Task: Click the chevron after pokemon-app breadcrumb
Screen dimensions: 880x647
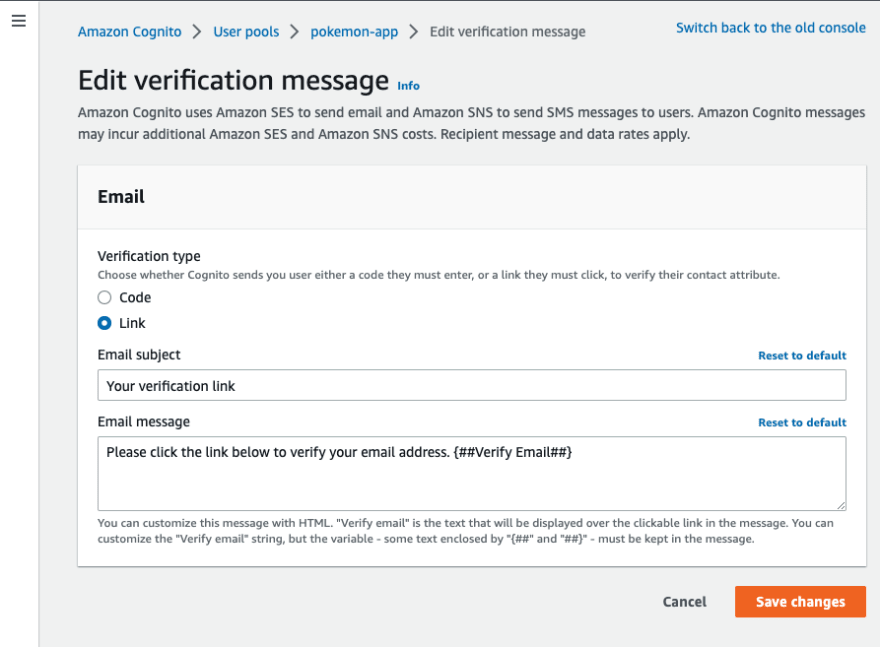Action: tap(414, 32)
